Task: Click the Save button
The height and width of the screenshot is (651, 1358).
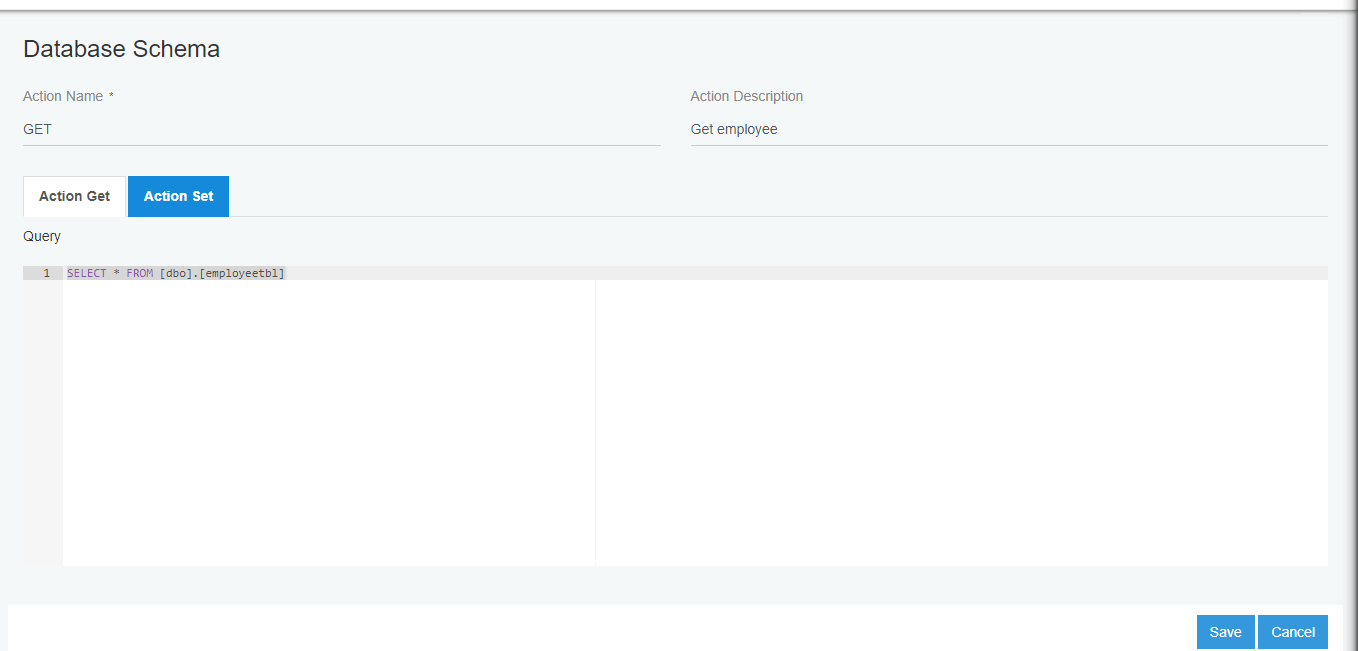Action: tap(1225, 631)
